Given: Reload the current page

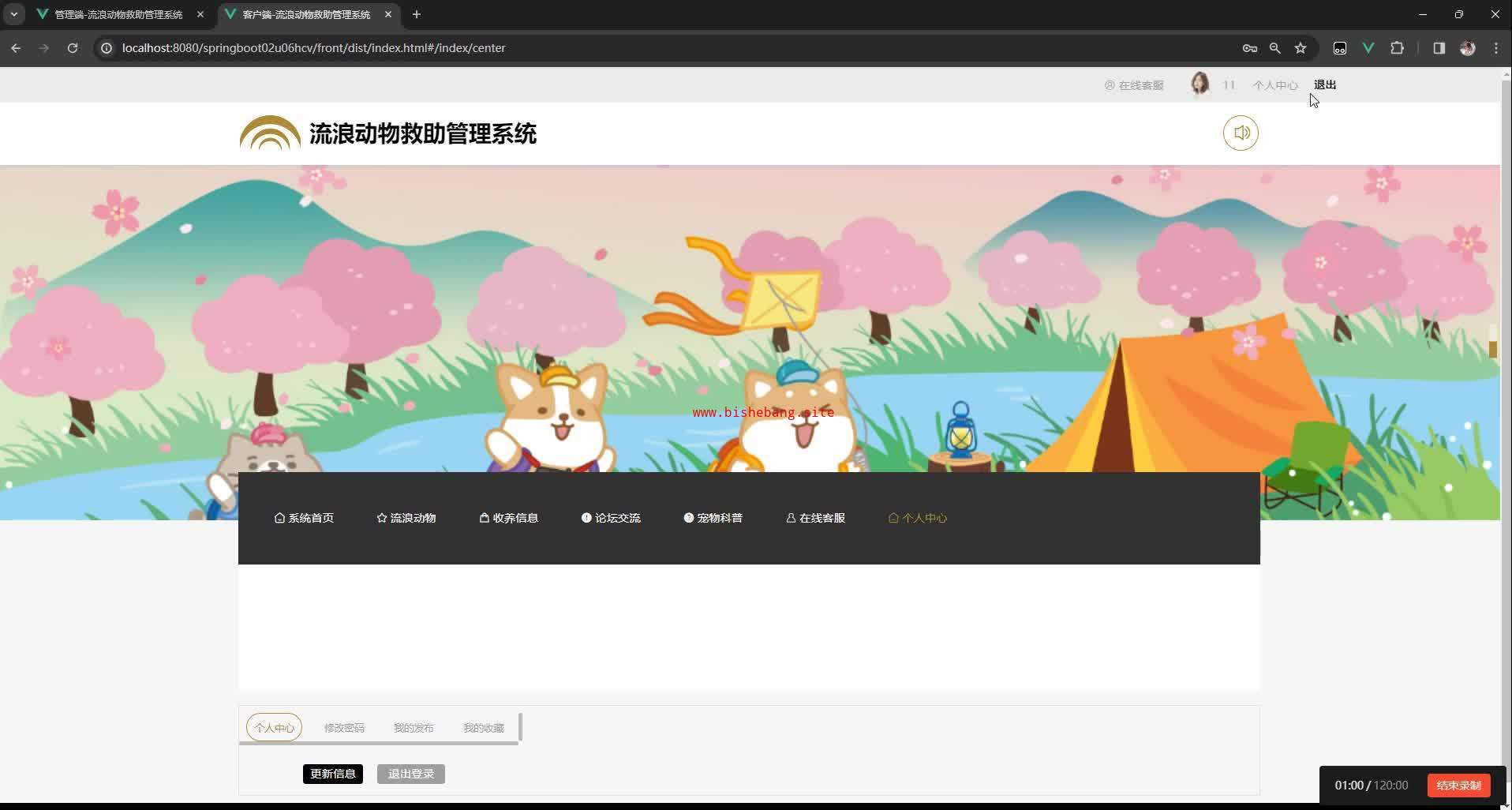Looking at the screenshot, I should 73,48.
